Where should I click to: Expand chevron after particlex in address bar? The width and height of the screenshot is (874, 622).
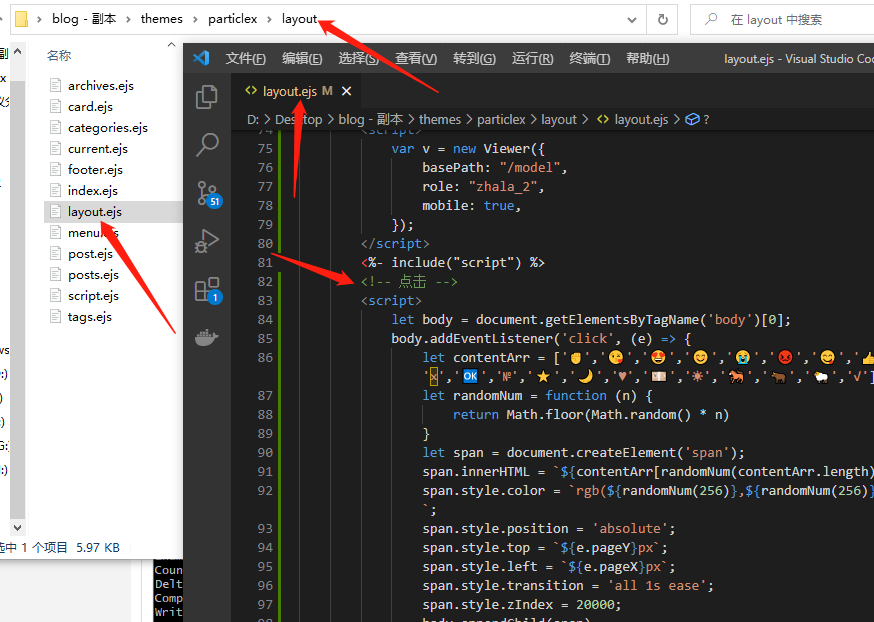click(x=269, y=20)
